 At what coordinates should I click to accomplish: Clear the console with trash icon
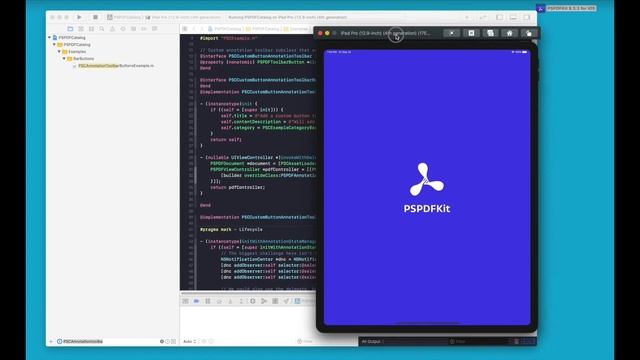pos(516,341)
